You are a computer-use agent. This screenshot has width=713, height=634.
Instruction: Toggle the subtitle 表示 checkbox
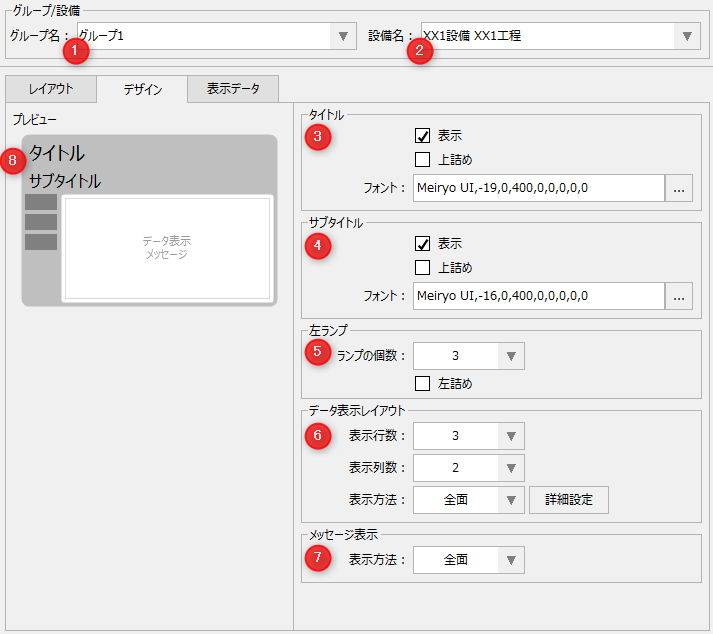click(422, 244)
